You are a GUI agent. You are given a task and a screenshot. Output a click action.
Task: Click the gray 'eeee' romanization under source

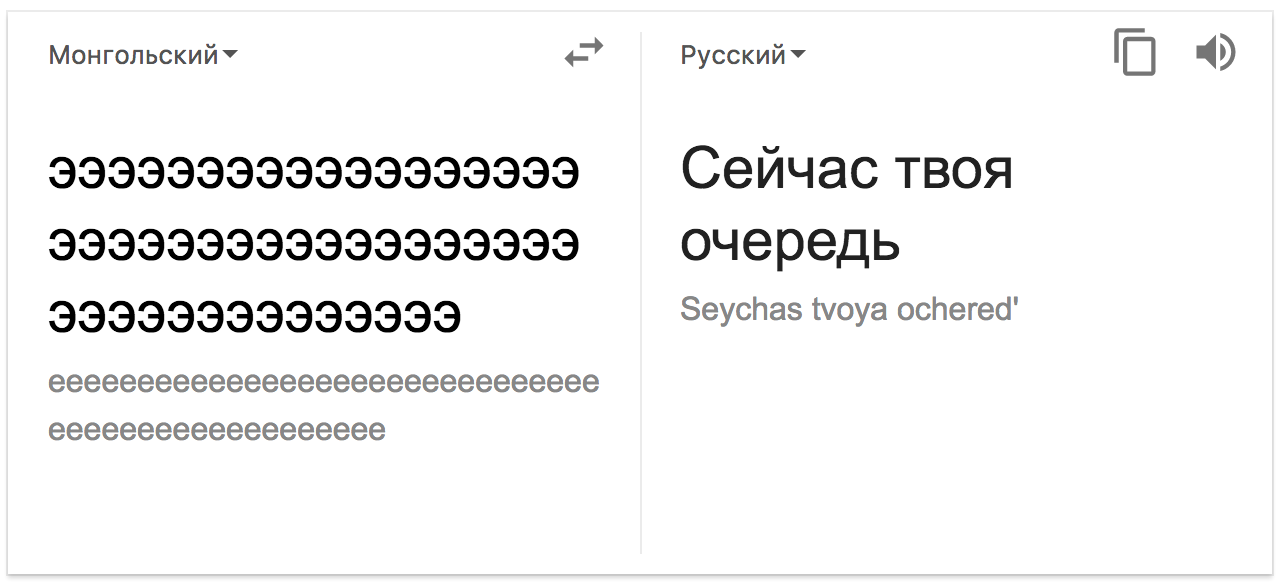click(323, 383)
